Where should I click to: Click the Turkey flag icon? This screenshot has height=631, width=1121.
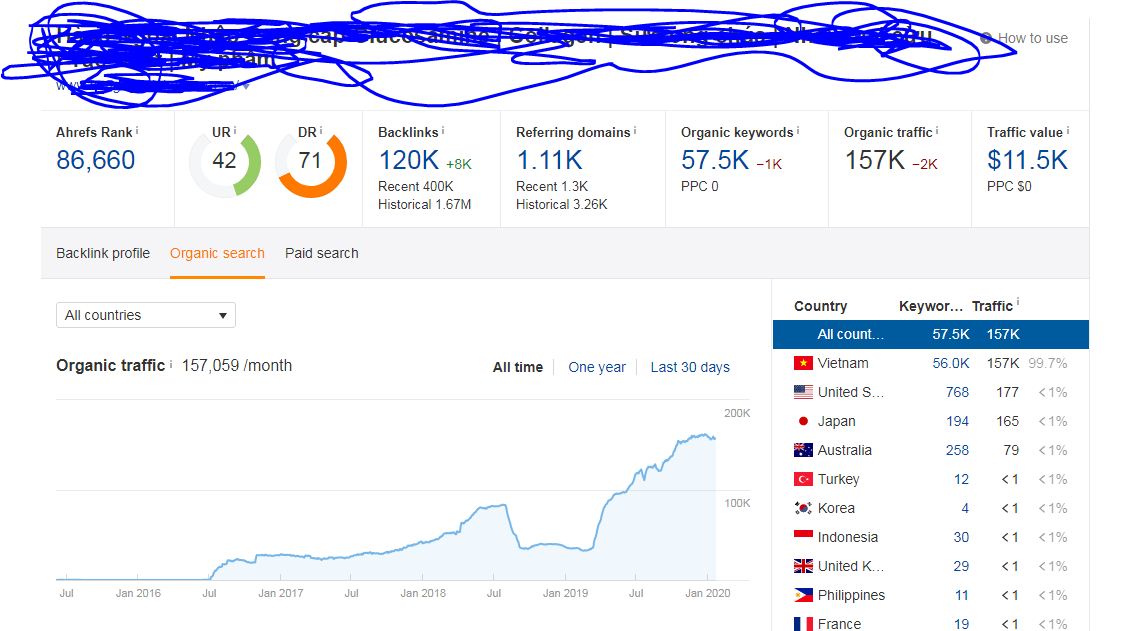click(x=804, y=480)
